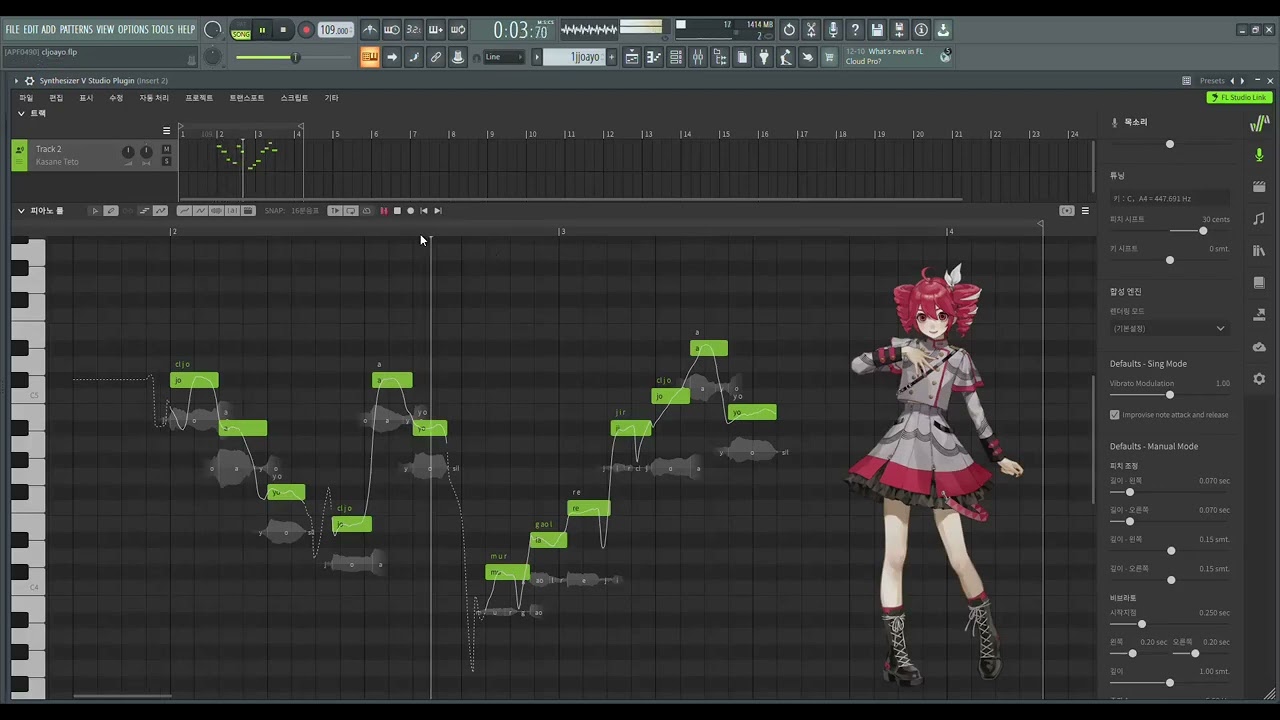The width and height of the screenshot is (1280, 720).
Task: Adjust the 키 시프트 slider handle
Action: pos(1170,260)
